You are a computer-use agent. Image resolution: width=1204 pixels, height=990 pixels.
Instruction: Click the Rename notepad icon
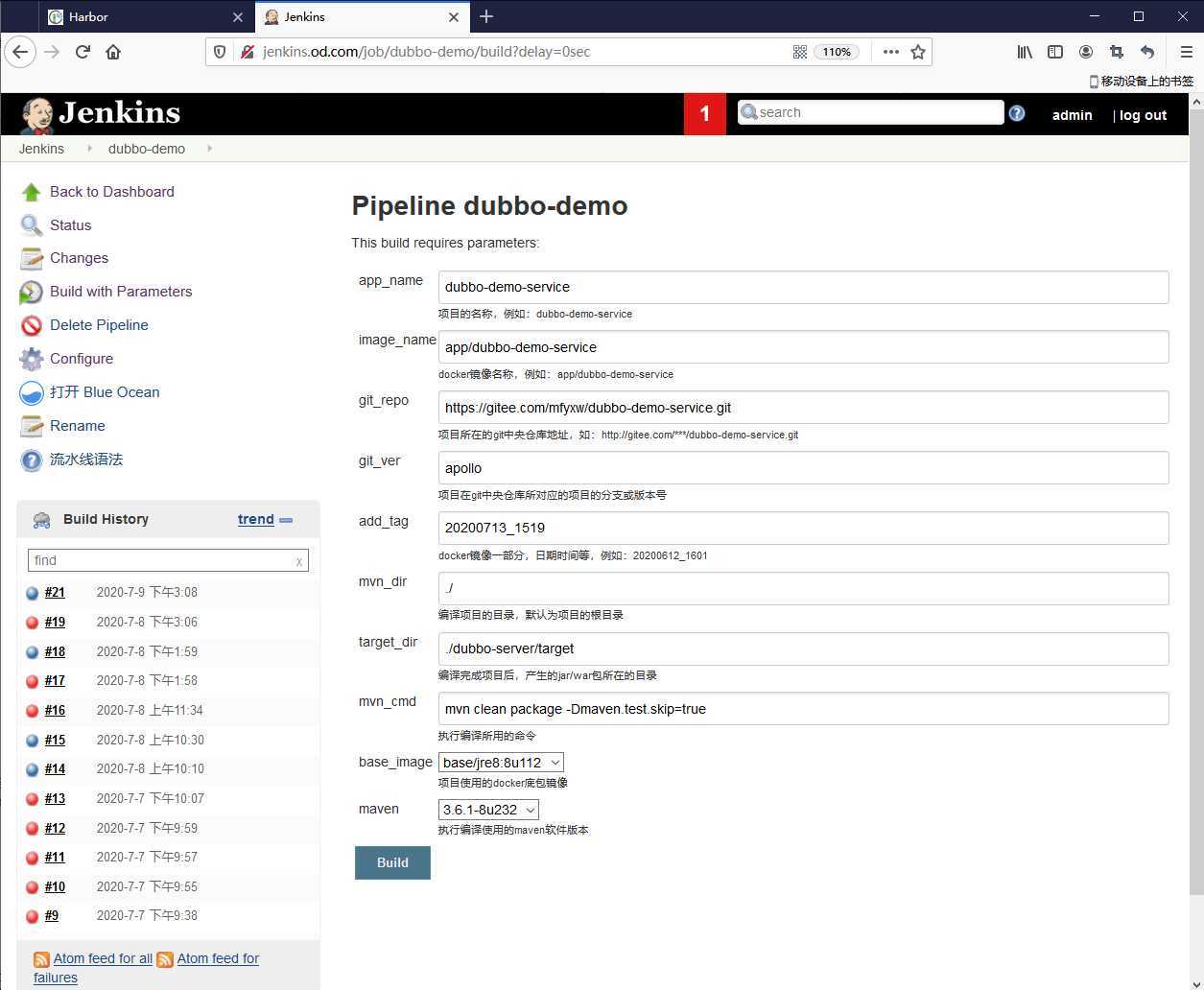point(32,426)
